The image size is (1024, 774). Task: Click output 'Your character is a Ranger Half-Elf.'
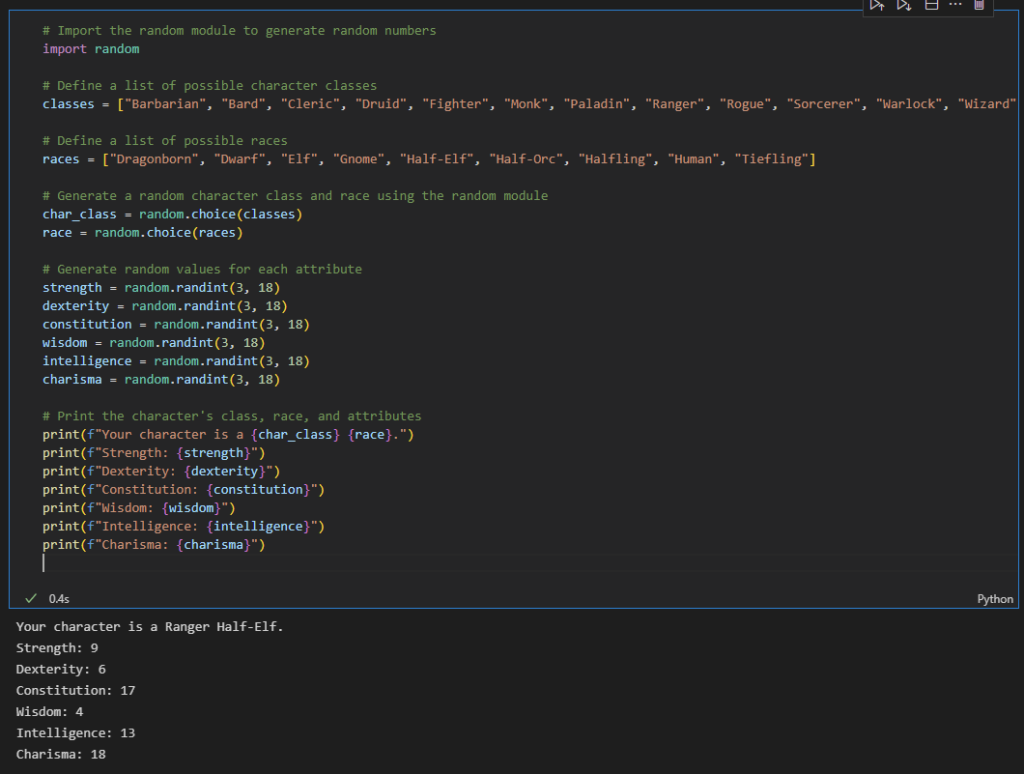tap(150, 627)
